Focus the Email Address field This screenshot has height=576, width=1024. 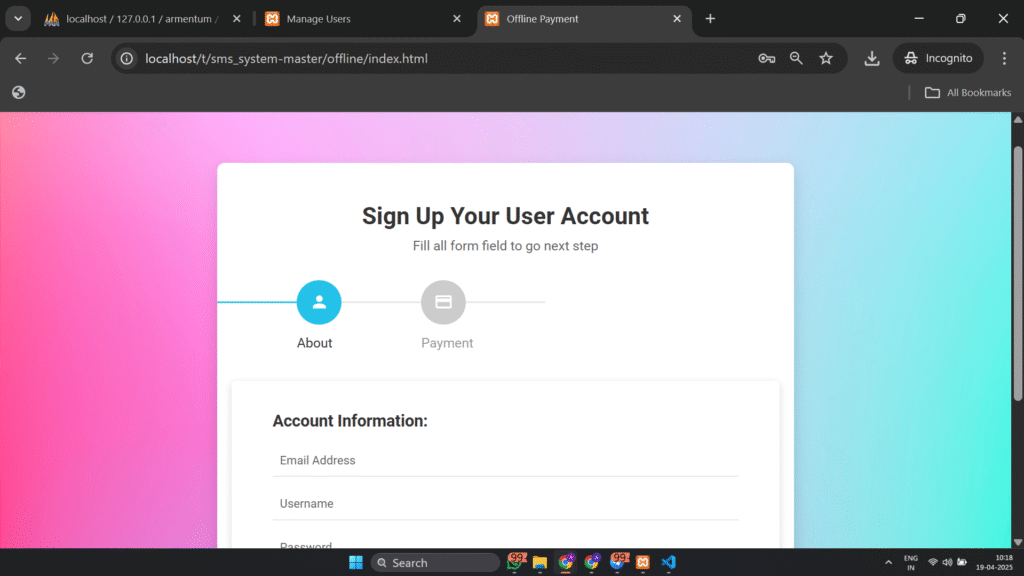pos(505,460)
